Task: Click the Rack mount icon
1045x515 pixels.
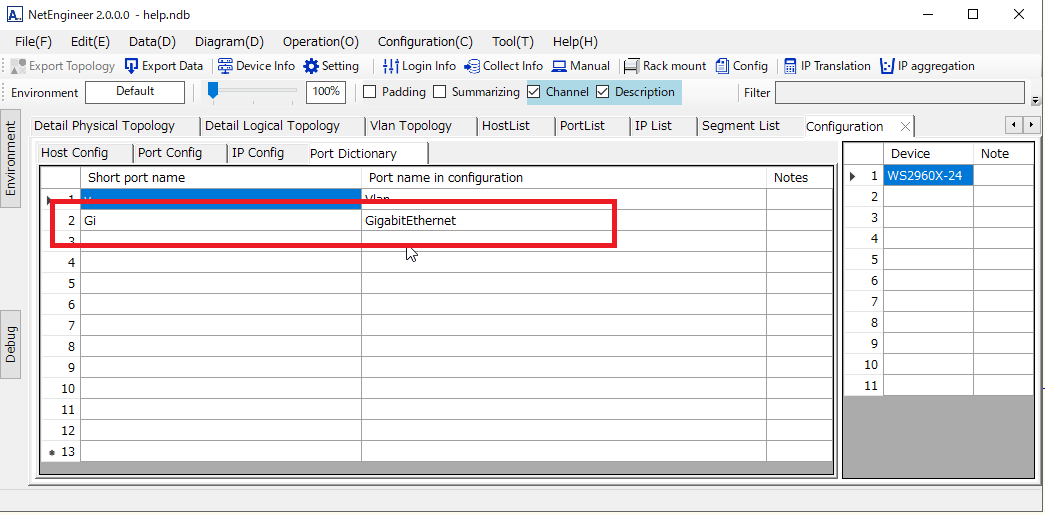Action: tap(632, 66)
